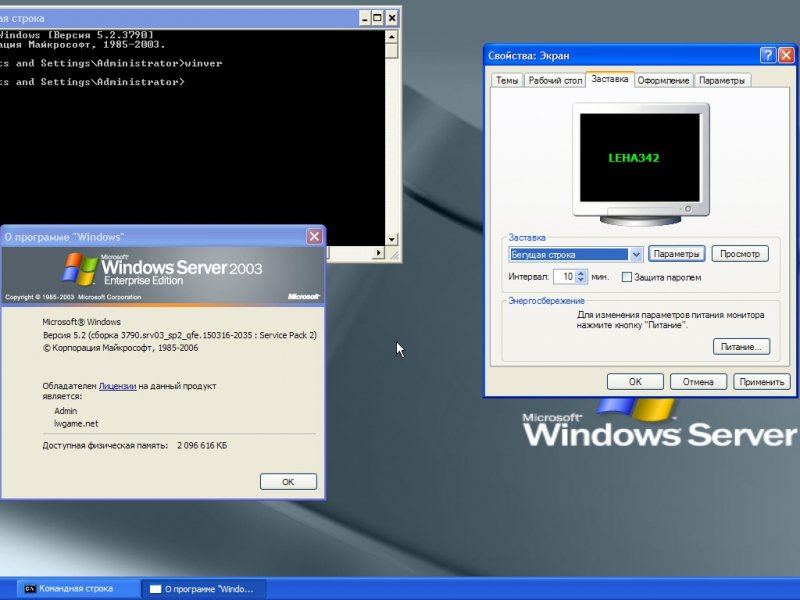Viewport: 800px width, 600px height.
Task: Close the Command Prompt window
Action: tap(391, 19)
